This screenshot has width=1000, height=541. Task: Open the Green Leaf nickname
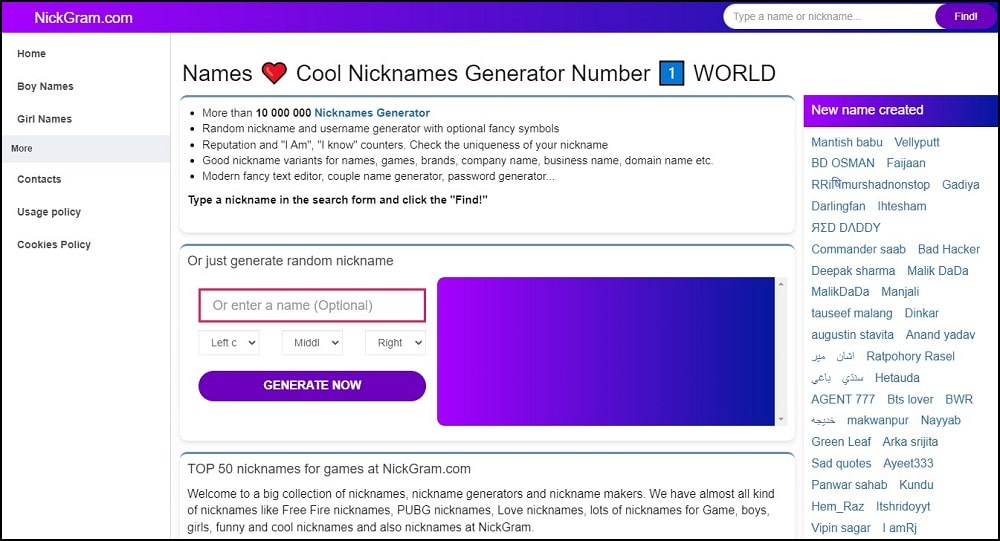point(841,441)
